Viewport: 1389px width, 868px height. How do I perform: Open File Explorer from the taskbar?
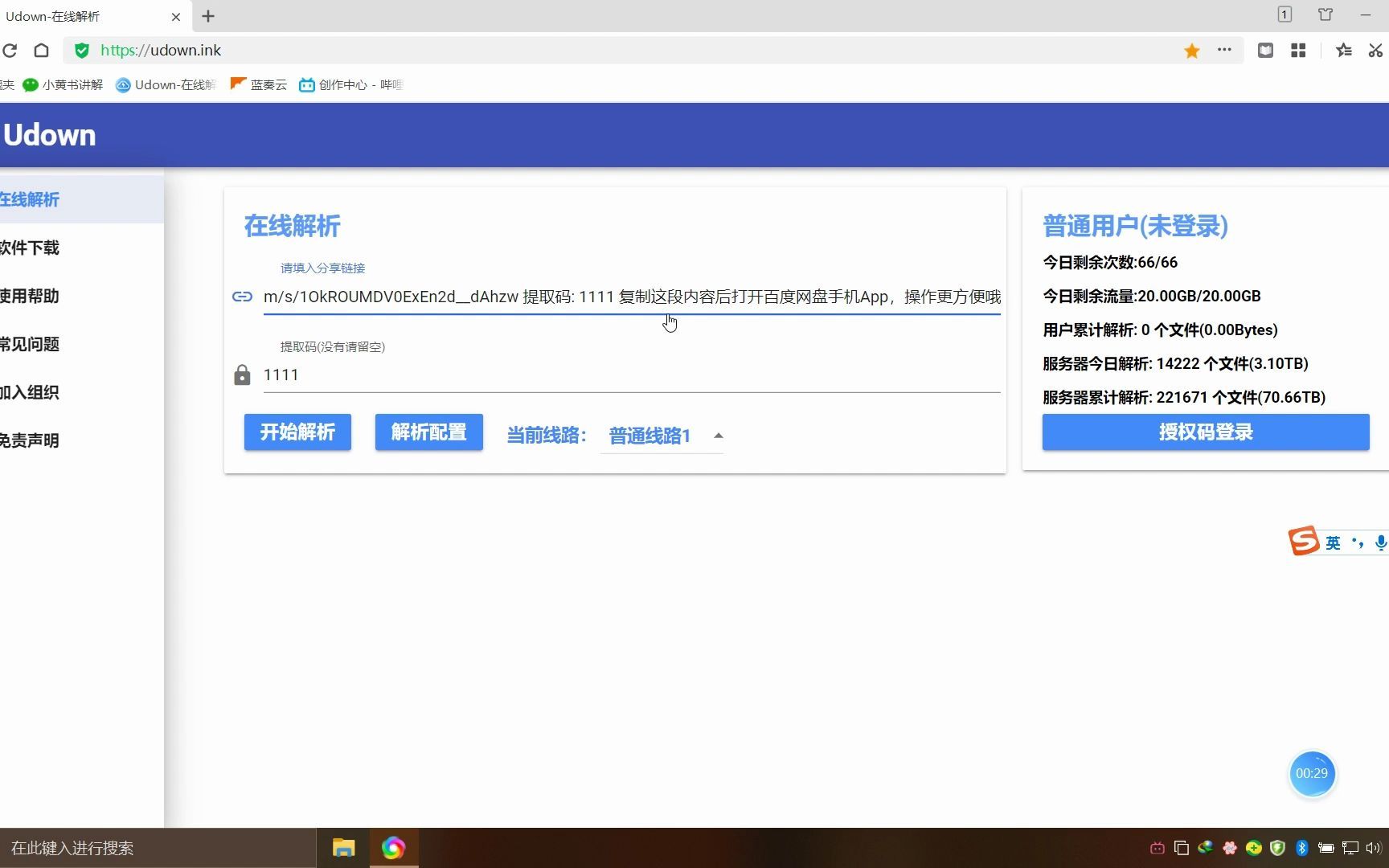tap(344, 848)
